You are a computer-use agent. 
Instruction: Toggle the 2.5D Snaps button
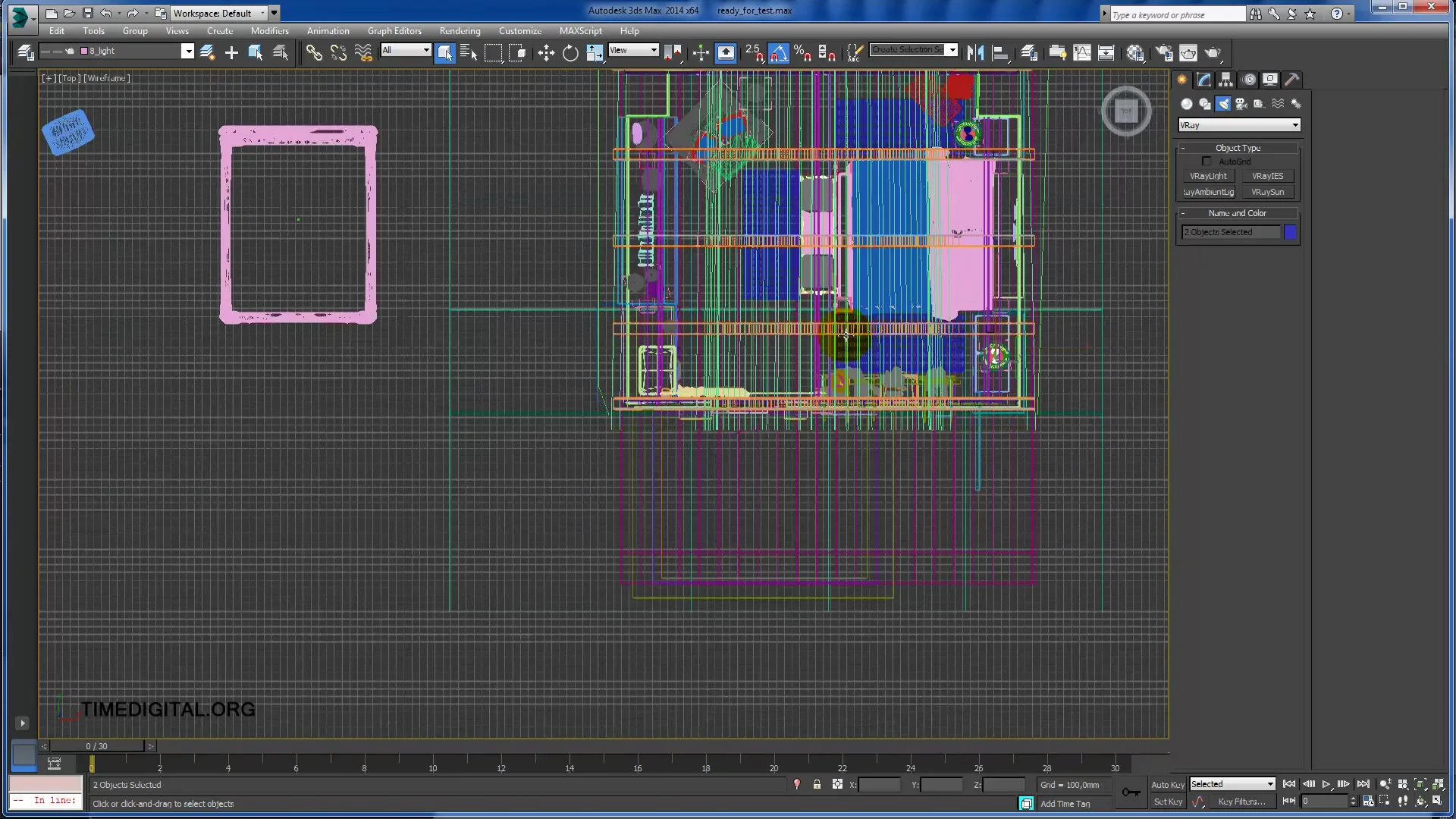[x=754, y=52]
